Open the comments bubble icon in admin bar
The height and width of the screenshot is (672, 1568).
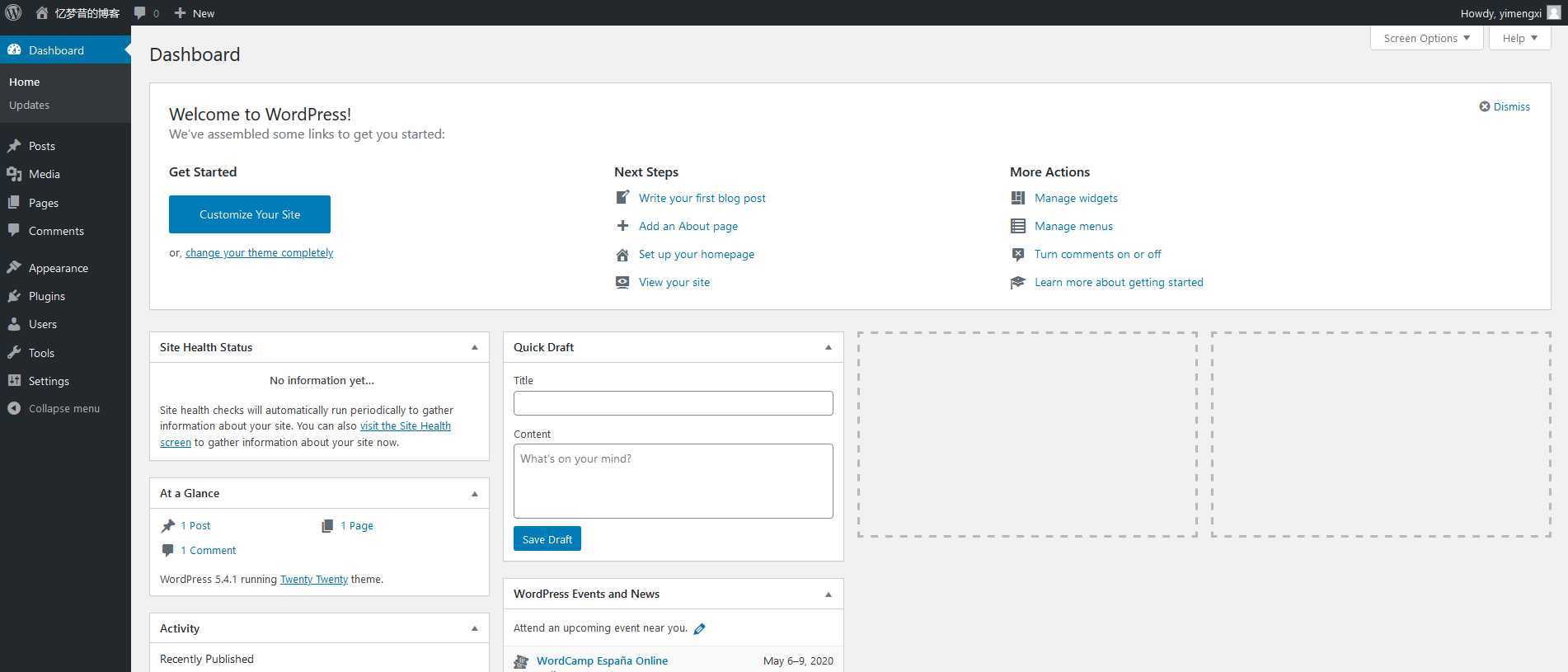tap(140, 13)
